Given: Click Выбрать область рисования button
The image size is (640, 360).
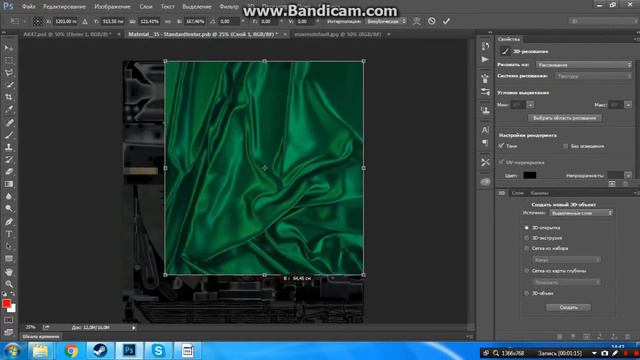Looking at the screenshot, I should tap(564, 118).
